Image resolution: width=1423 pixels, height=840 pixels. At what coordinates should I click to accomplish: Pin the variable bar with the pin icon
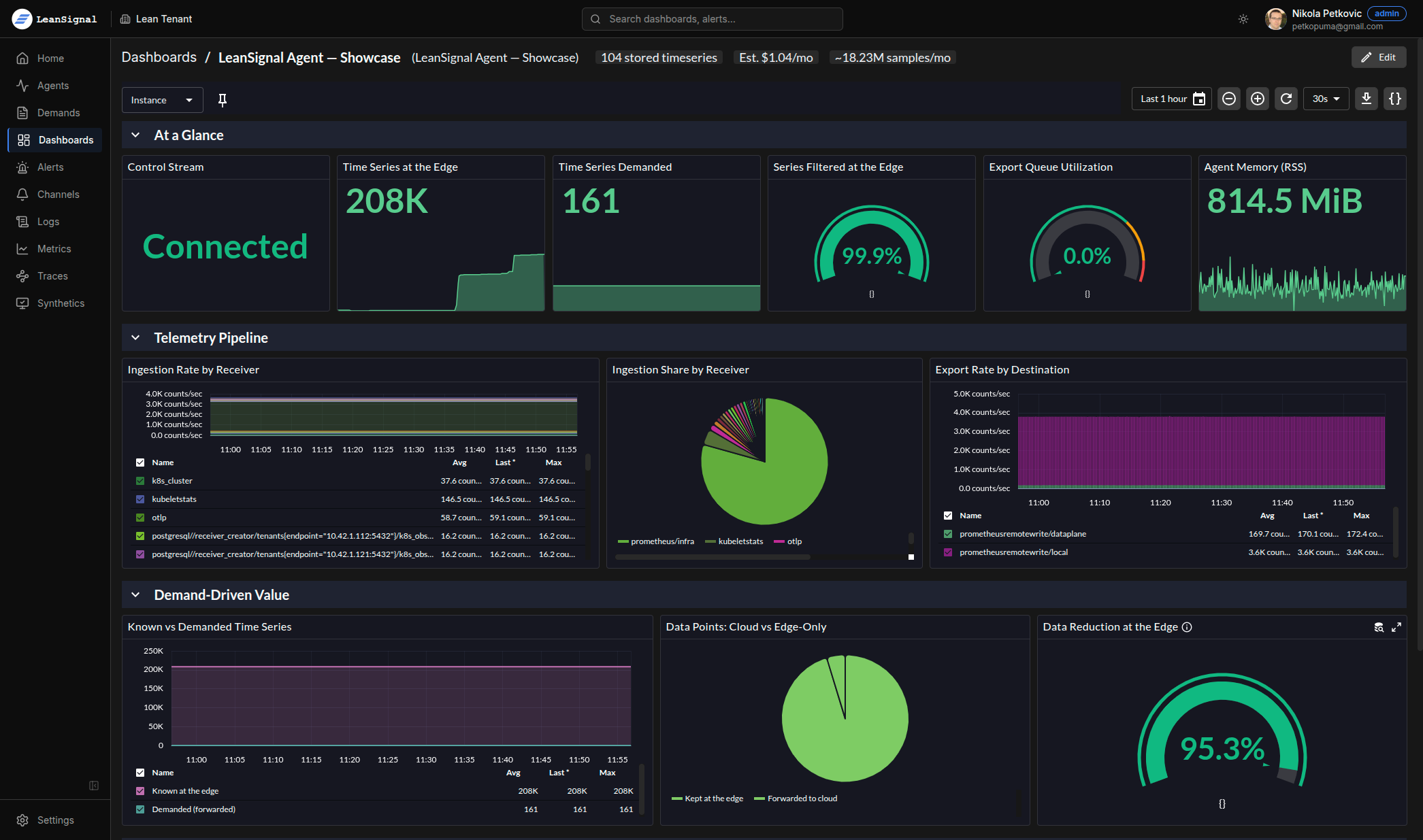coord(222,100)
